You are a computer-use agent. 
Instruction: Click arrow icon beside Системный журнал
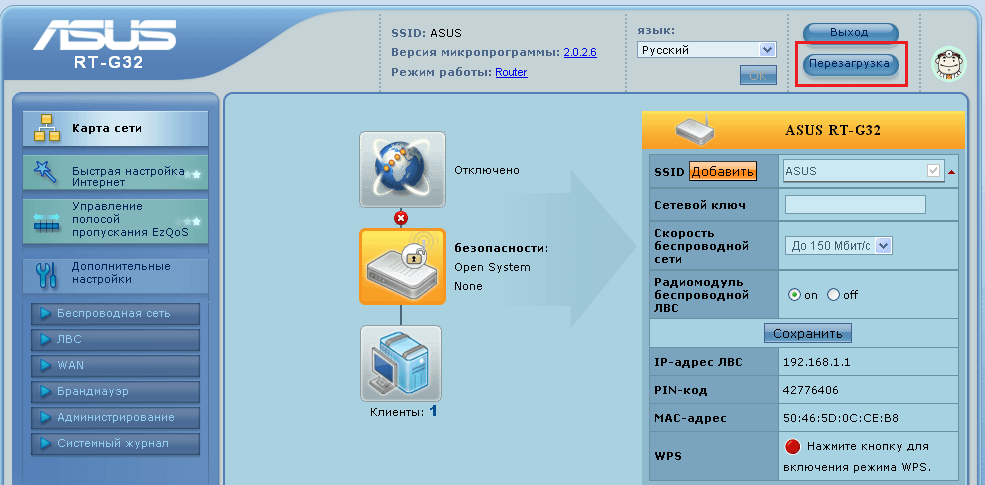45,443
